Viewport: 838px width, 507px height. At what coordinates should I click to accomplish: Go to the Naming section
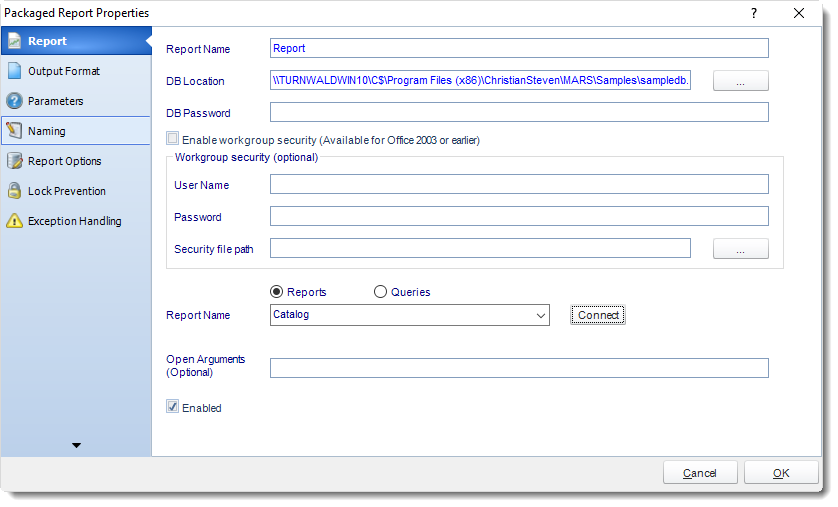point(76,131)
